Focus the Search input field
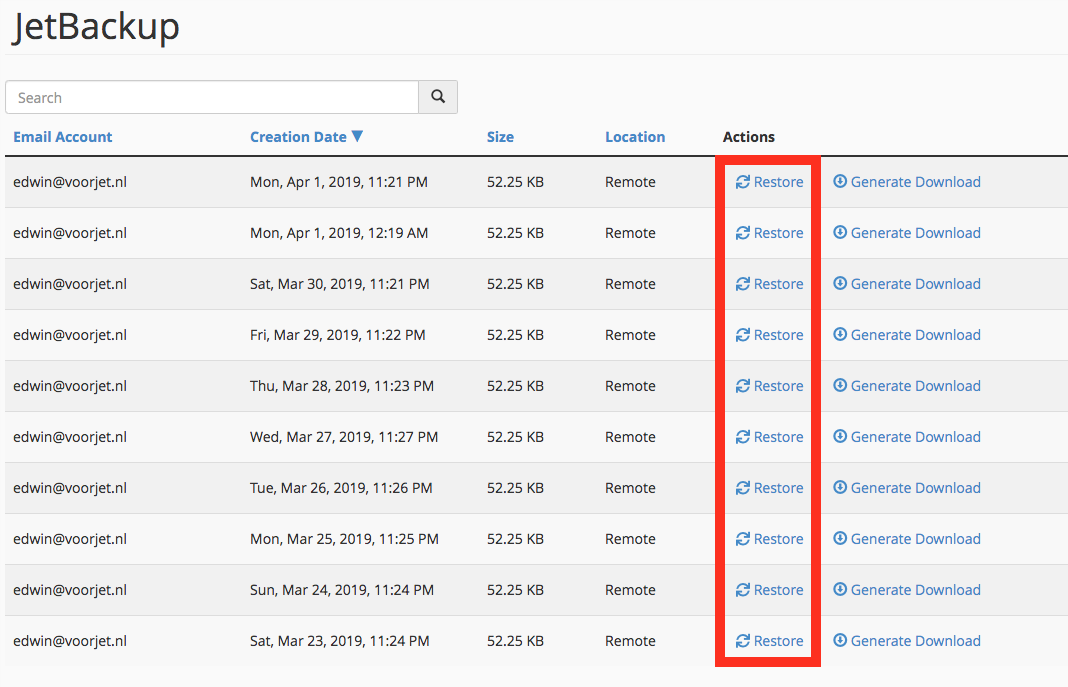The image size is (1068, 687). click(212, 97)
